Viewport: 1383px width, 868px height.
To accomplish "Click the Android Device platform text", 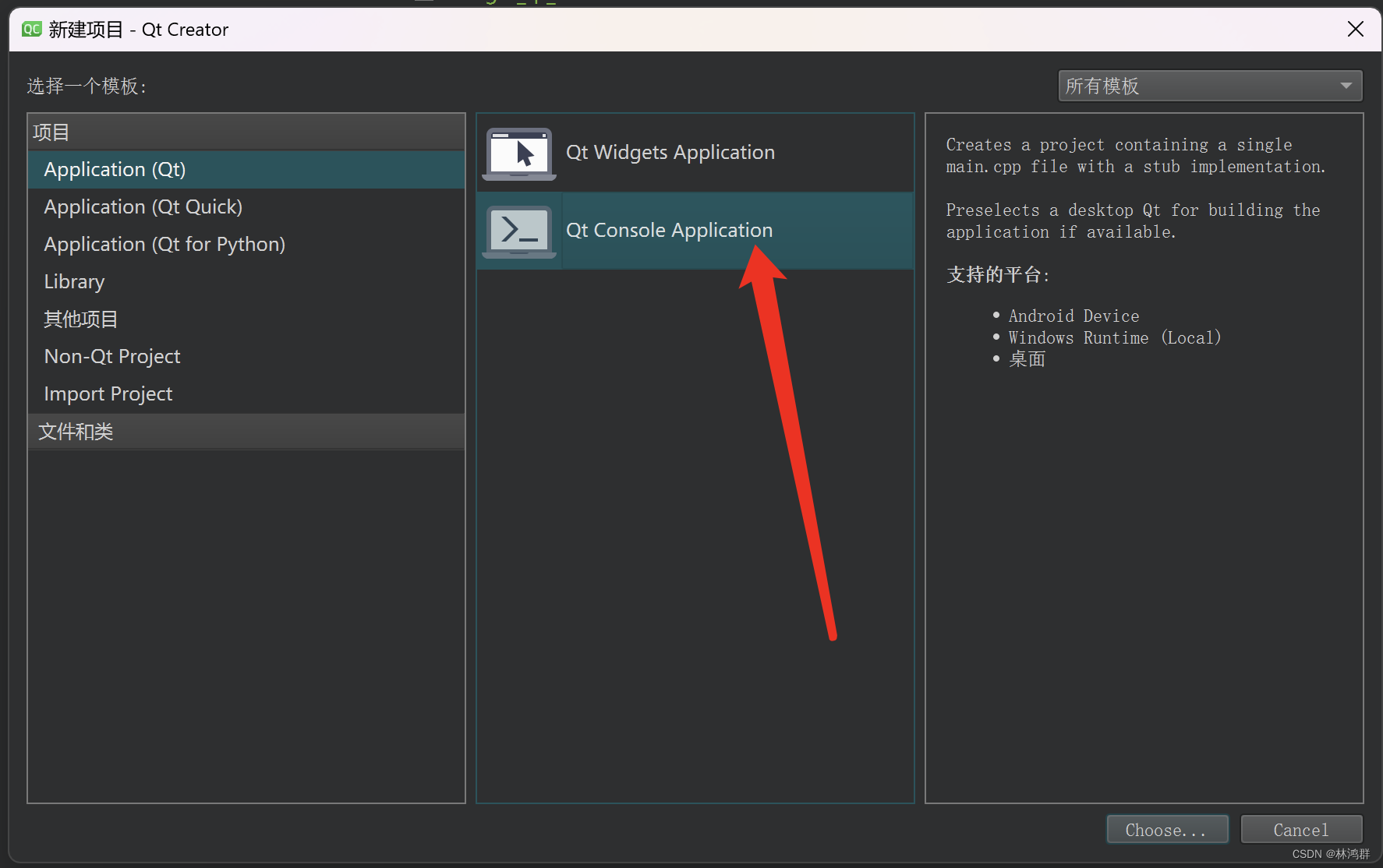I will [1074, 316].
